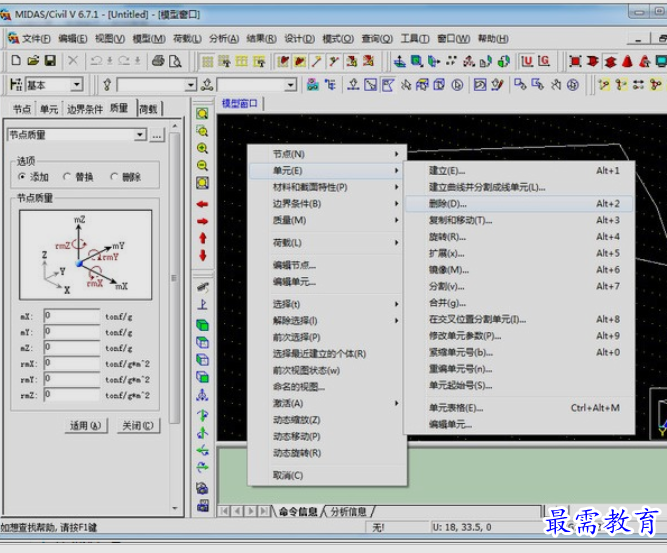The width and height of the screenshot is (667, 553).
Task: Choose 取消(C) in the context menu
Action: point(327,475)
